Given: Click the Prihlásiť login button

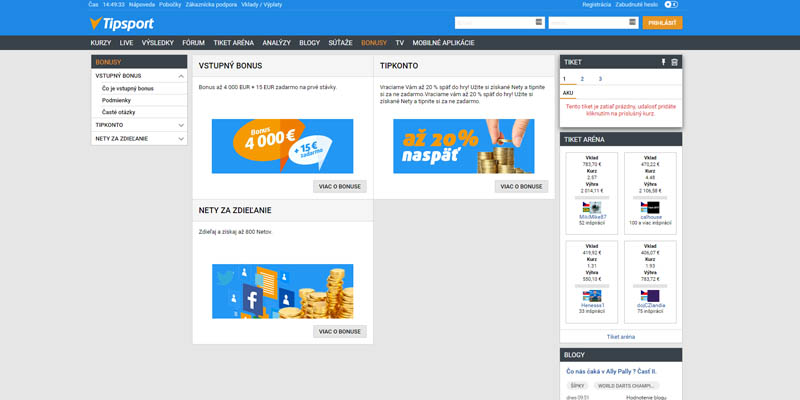Looking at the screenshot, I should click(x=662, y=22).
